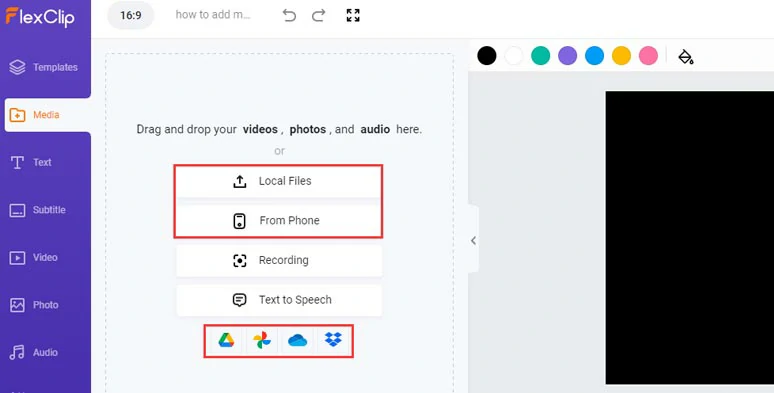Import from Google Photos
The height and width of the screenshot is (393, 774).
[x=262, y=340]
